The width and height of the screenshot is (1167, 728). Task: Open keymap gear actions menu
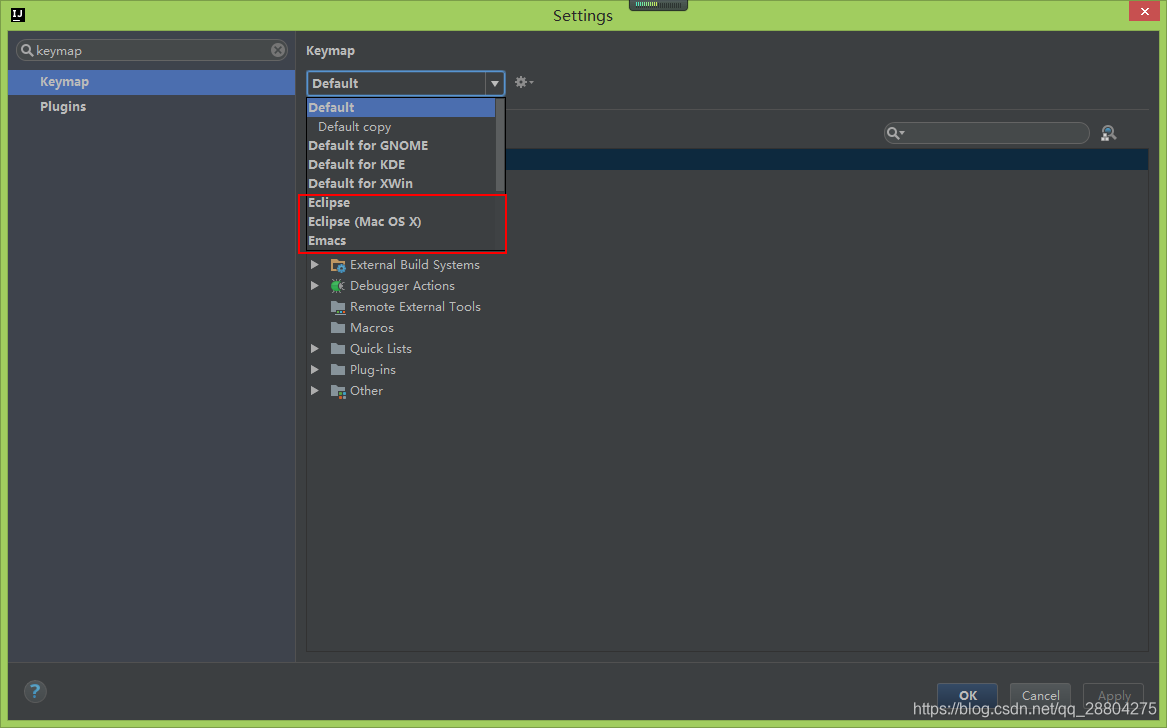click(x=524, y=83)
